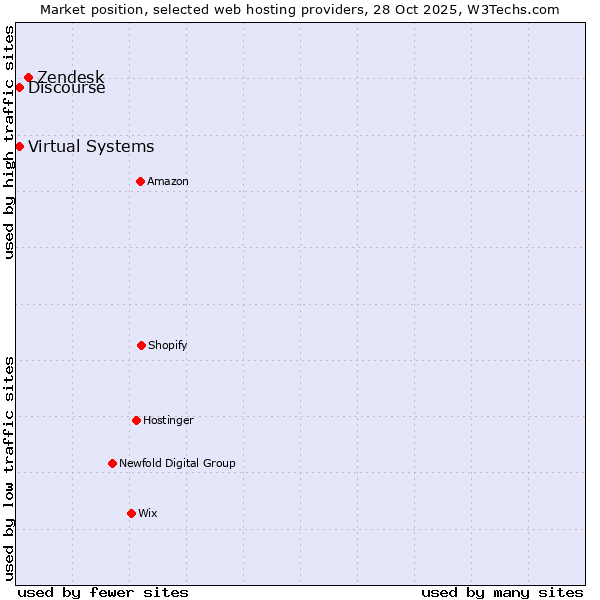Click the 'used by many sites' axis label

click(502, 592)
